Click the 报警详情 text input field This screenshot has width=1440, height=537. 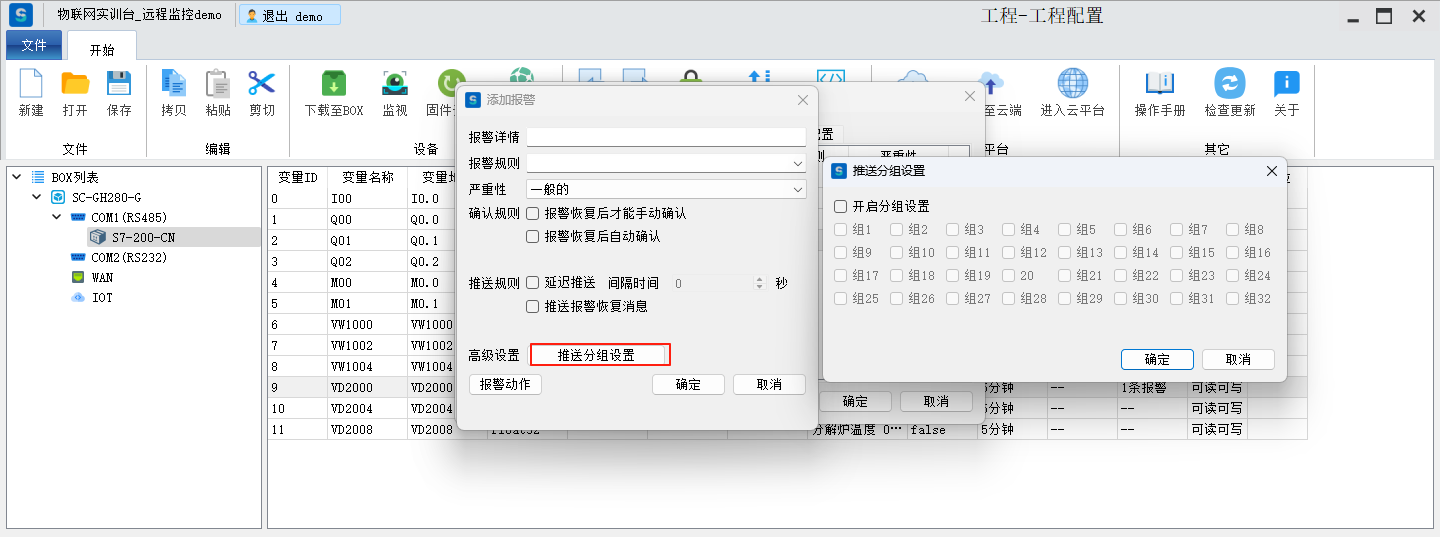[665, 137]
